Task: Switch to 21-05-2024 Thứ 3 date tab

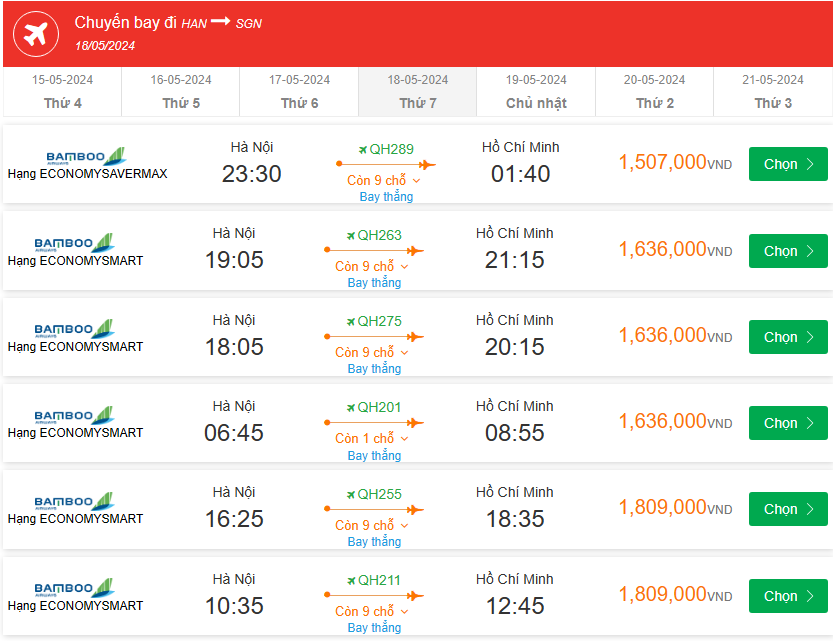Action: [772, 91]
